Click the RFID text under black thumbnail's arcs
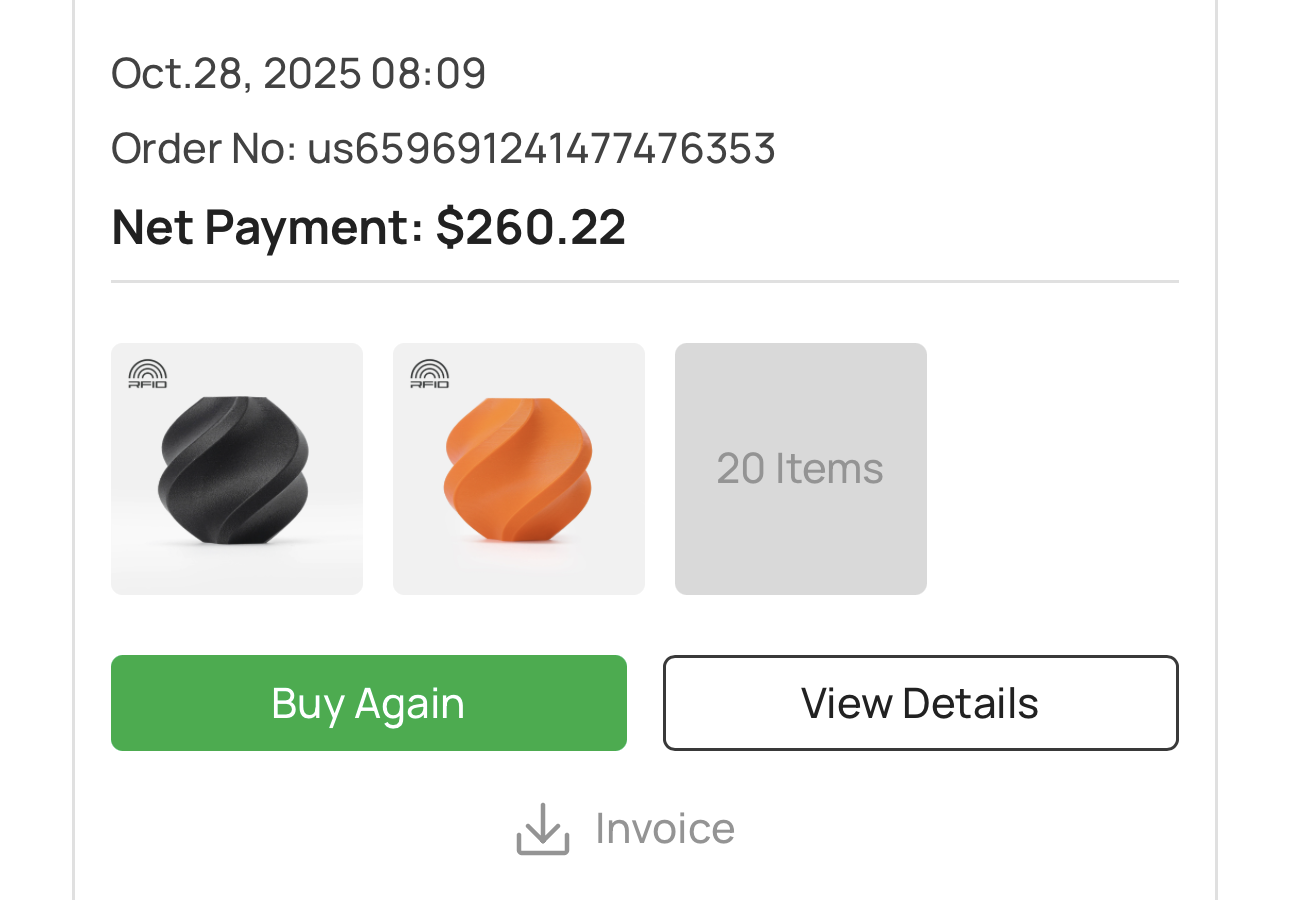The height and width of the screenshot is (900, 1290). point(148,384)
